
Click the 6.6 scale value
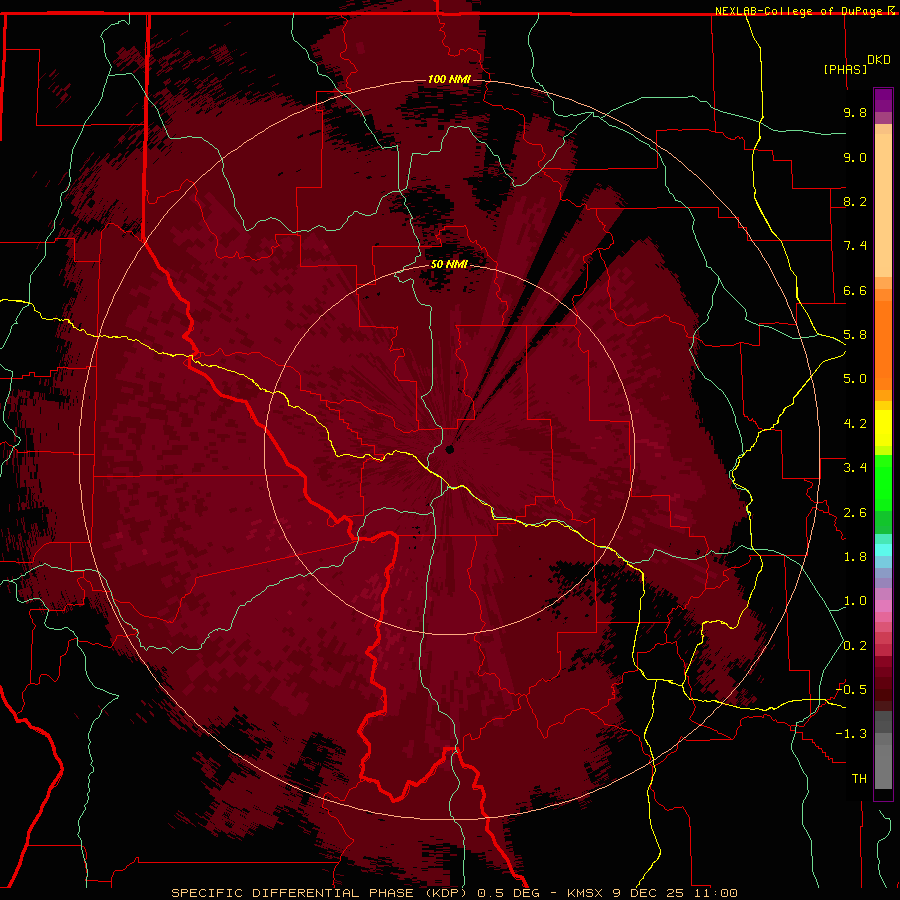pyautogui.click(x=855, y=290)
